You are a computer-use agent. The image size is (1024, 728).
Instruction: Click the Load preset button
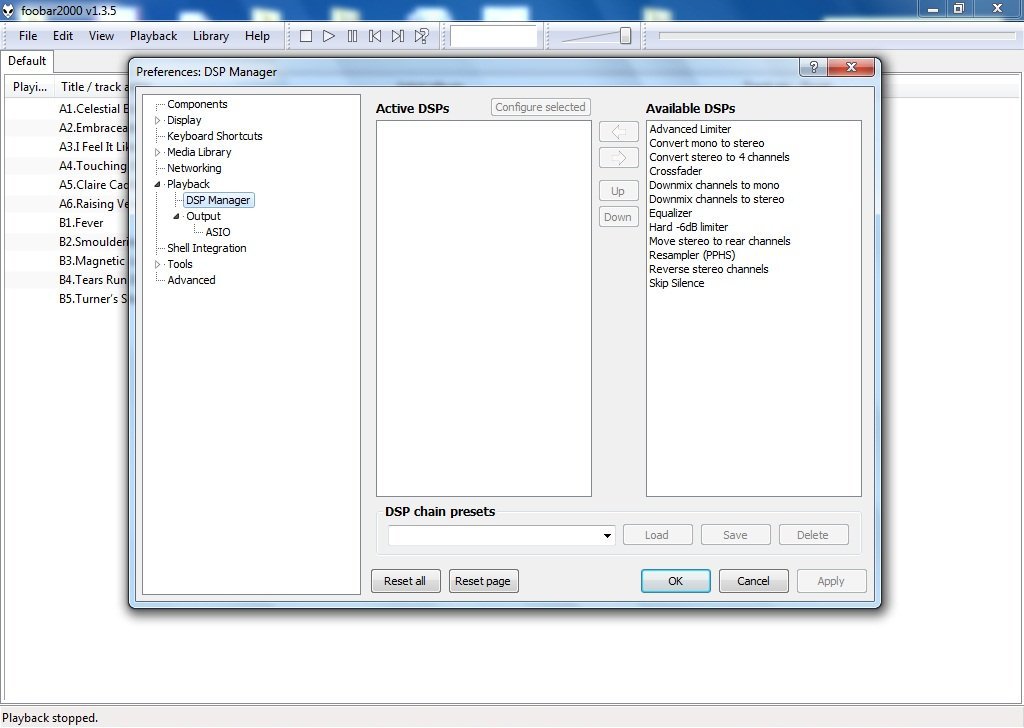point(658,535)
